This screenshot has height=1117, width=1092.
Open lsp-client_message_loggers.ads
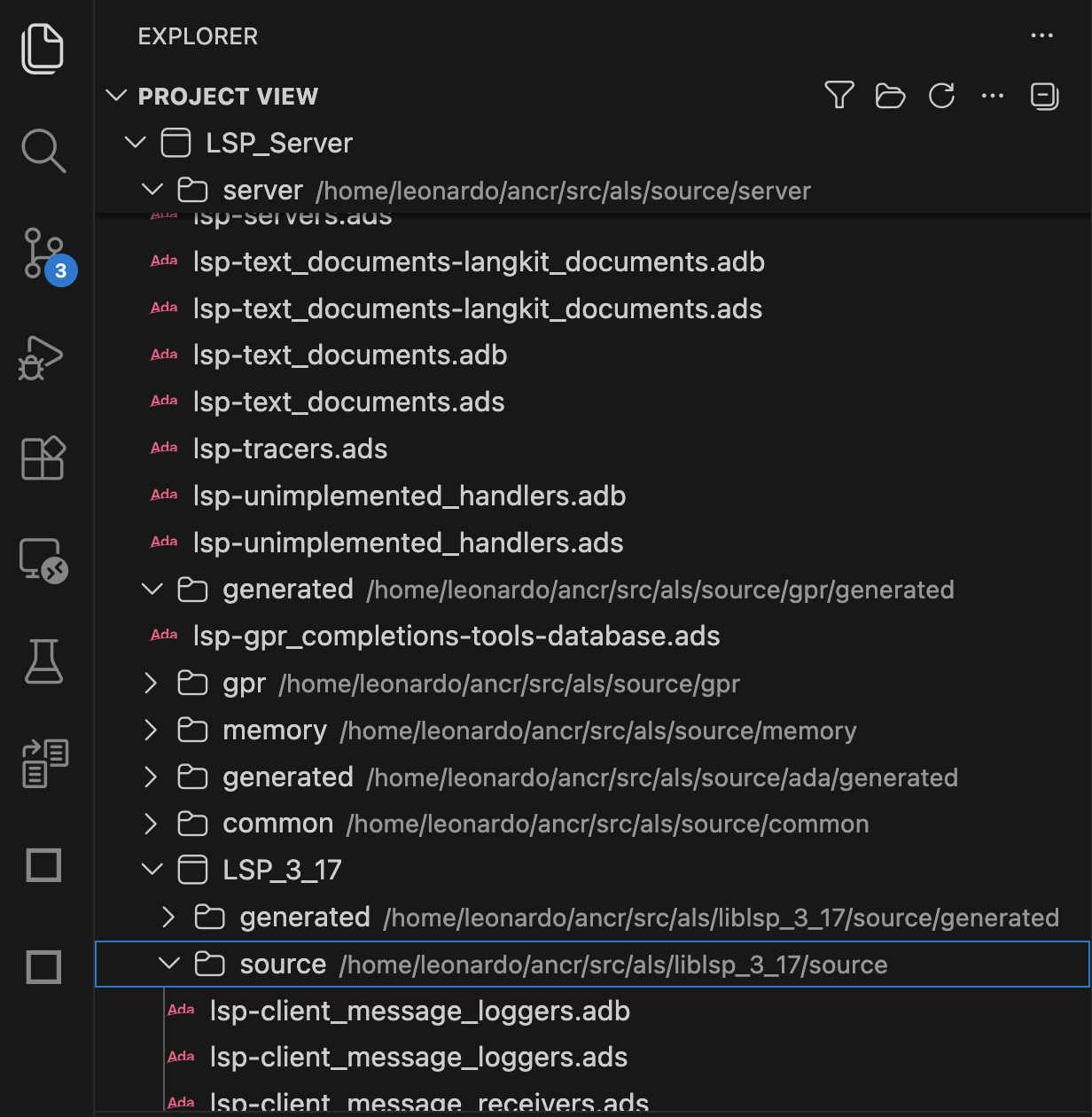[418, 1057]
